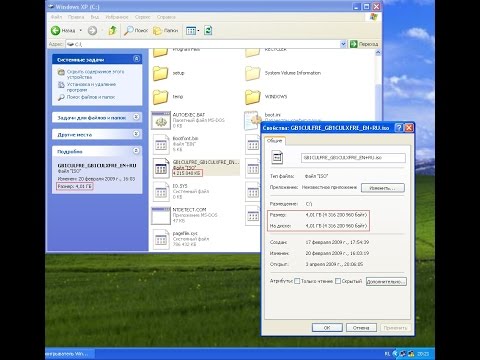Select the AUTOEXEC.BAT file icon
480x360 pixels.
161,120
